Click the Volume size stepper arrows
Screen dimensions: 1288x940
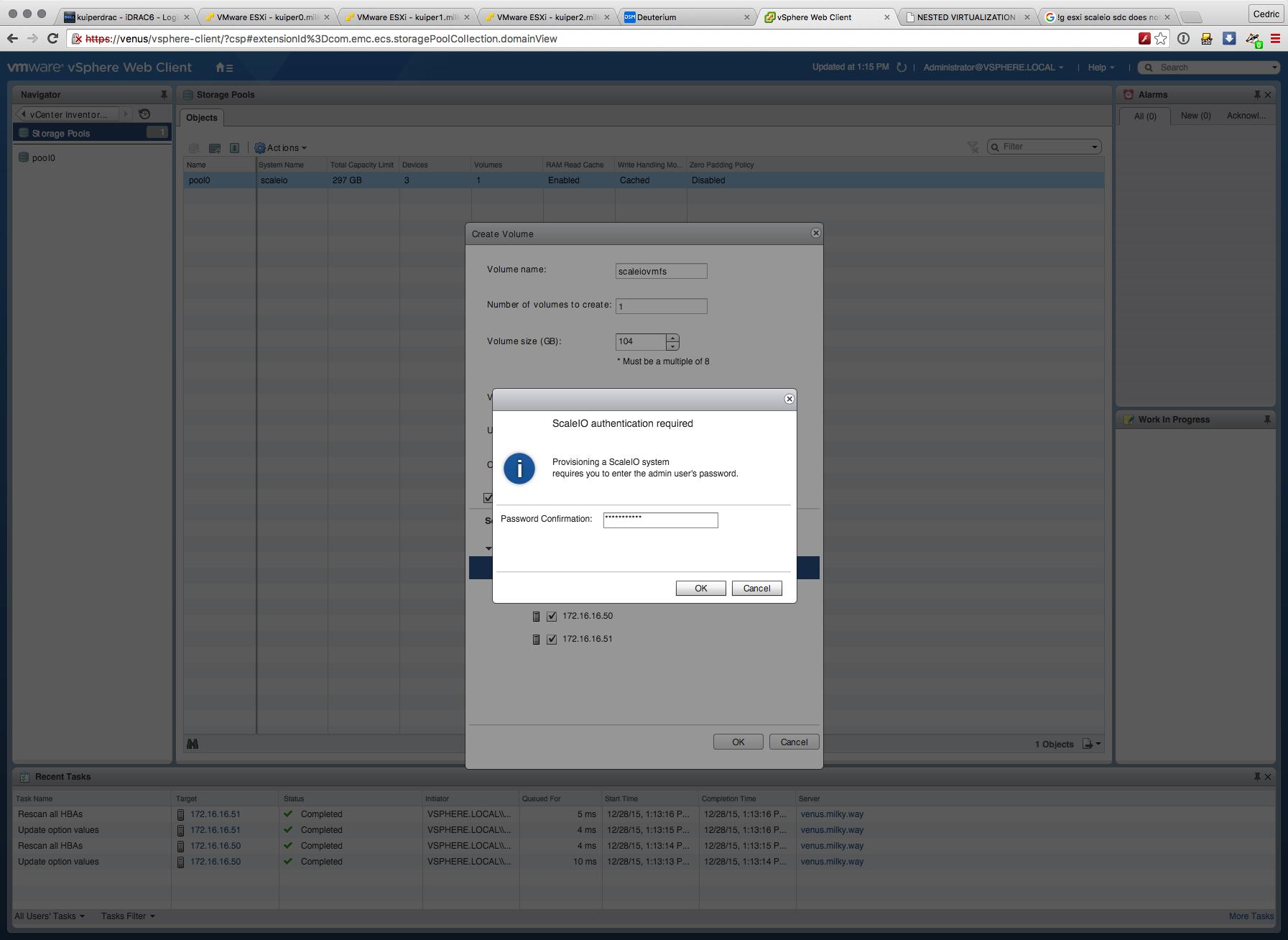(x=672, y=342)
